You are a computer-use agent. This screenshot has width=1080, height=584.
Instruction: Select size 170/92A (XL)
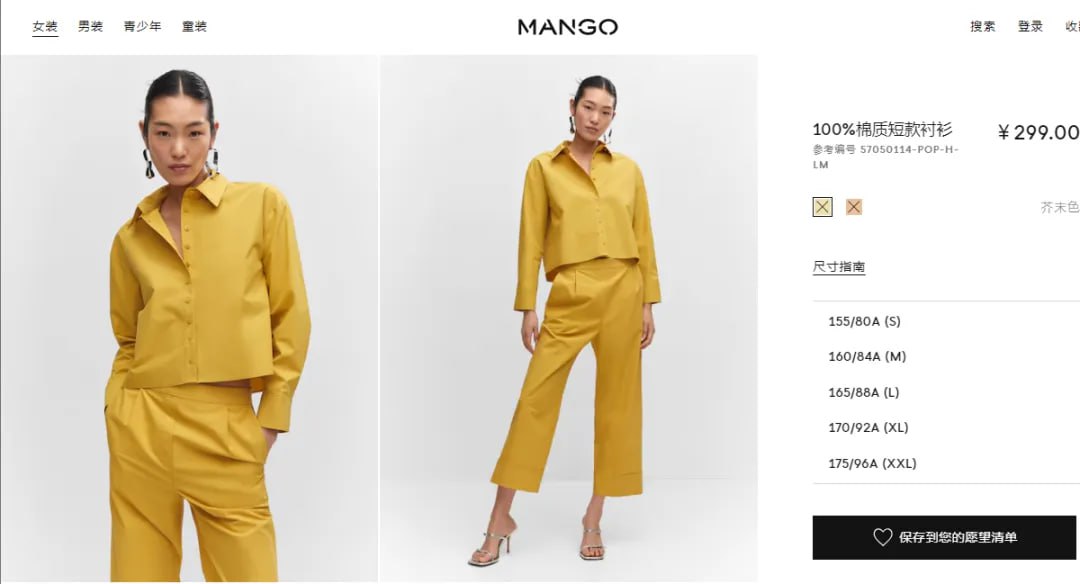pos(946,428)
